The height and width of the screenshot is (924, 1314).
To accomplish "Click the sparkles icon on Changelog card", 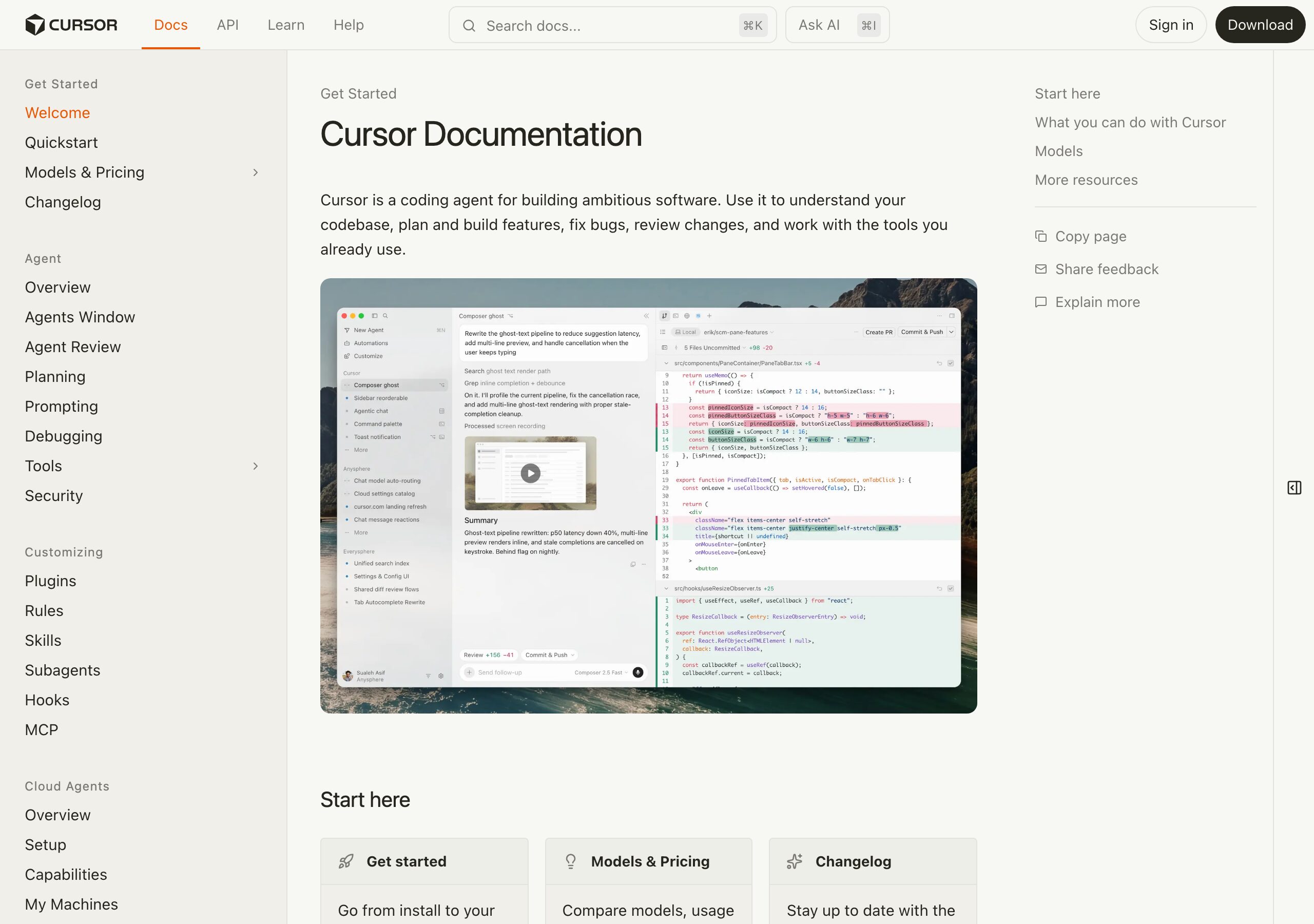I will point(795,861).
